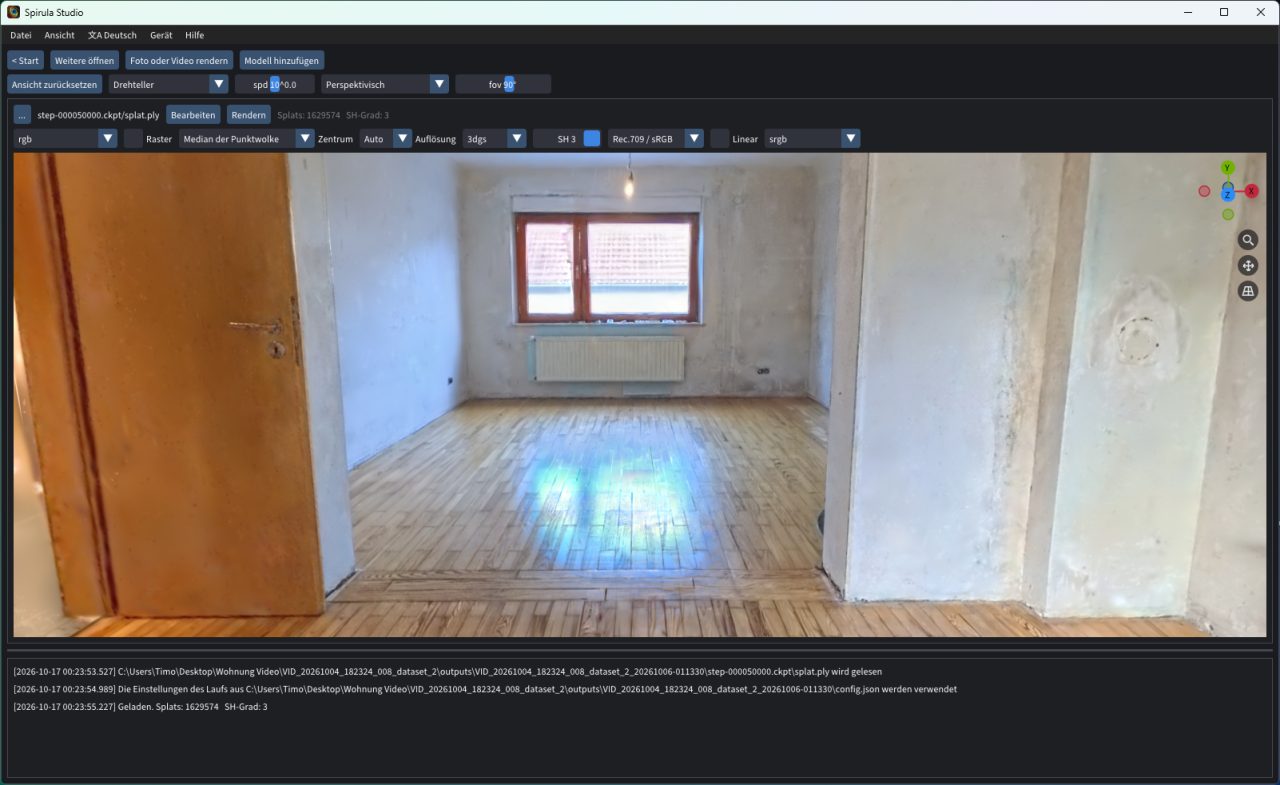Reset view with Ansicht zurücksetzen
This screenshot has width=1280, height=785.
click(x=55, y=84)
